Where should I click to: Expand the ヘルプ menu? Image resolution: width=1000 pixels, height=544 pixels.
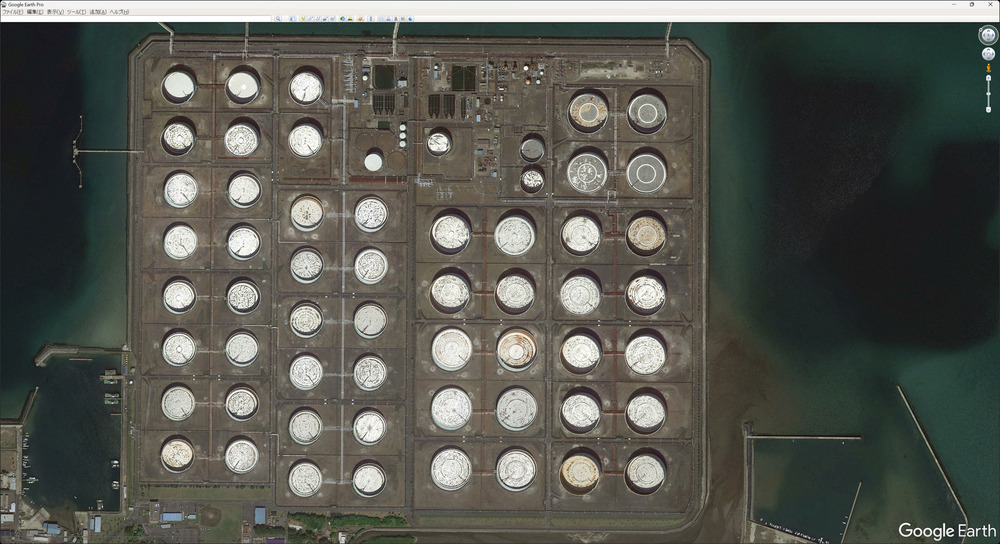pyautogui.click(x=118, y=12)
